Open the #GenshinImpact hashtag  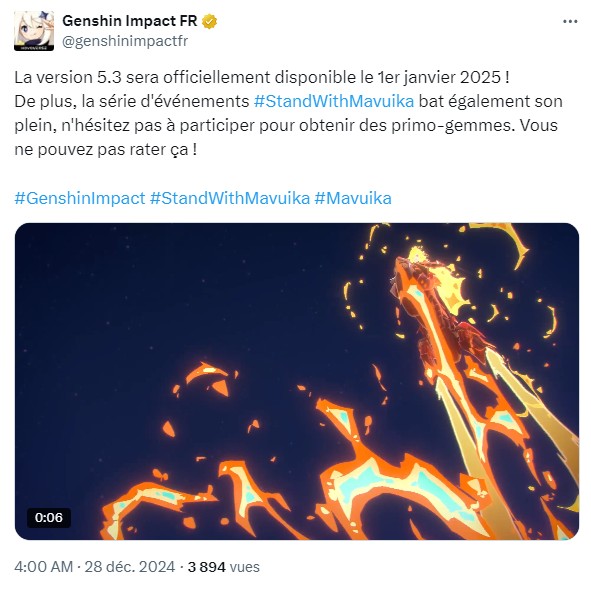click(x=80, y=198)
